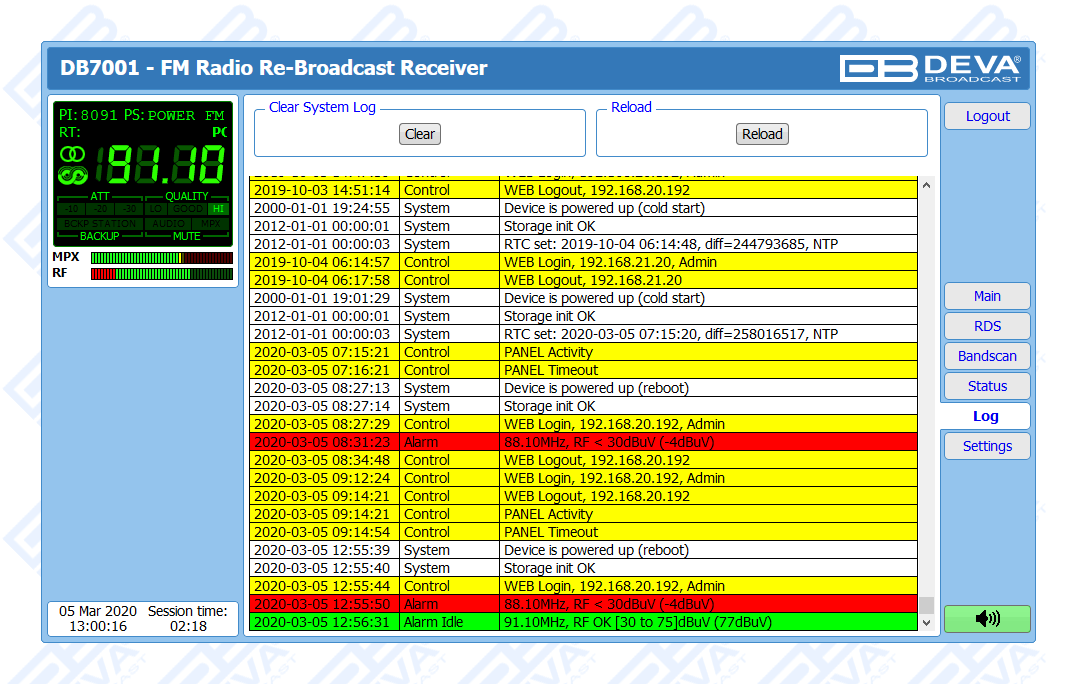Click the MPX mute indicator
Viewport: 1077px width, 684px height.
[x=212, y=223]
